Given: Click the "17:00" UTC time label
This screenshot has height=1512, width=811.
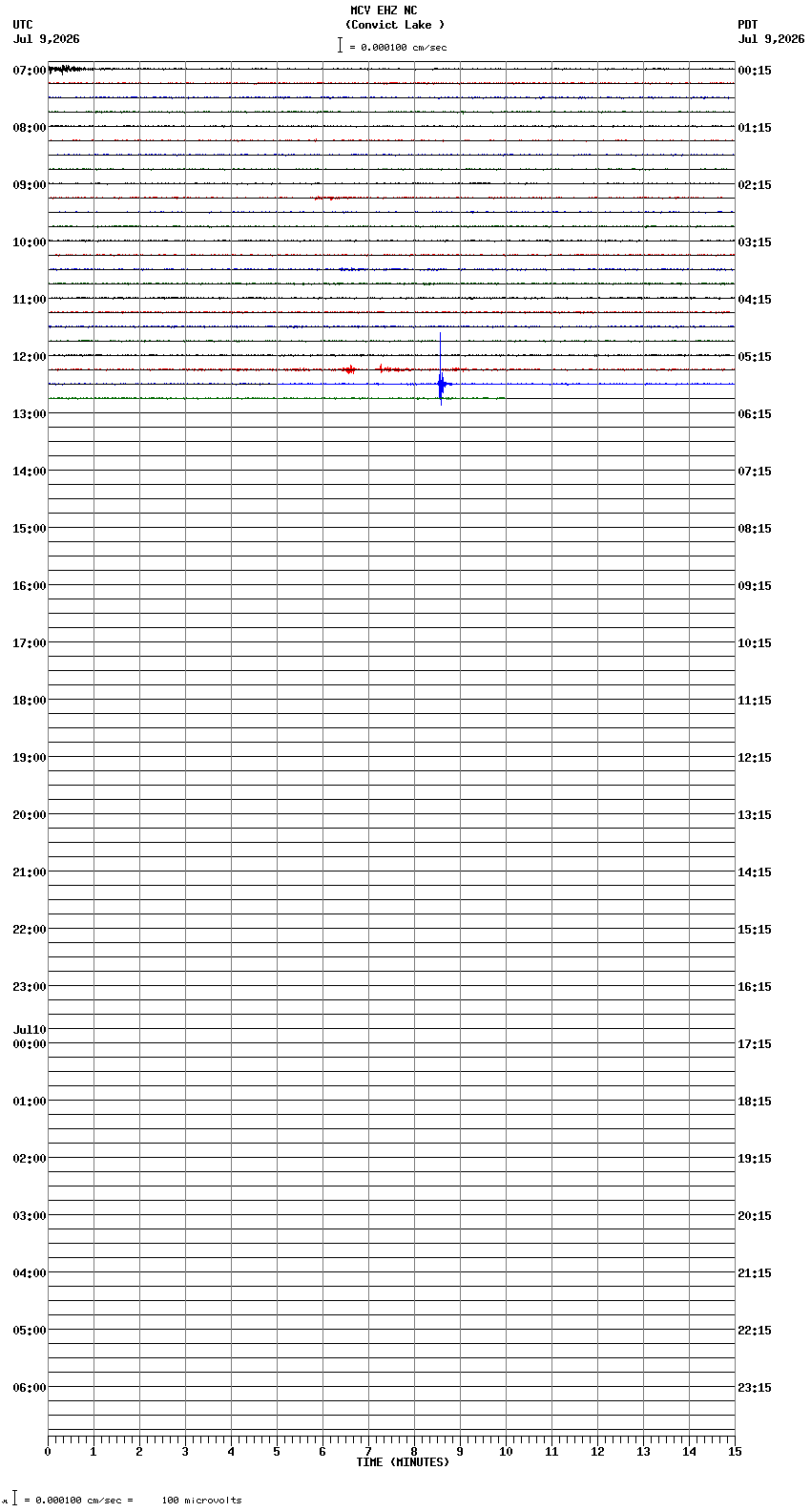Looking at the screenshot, I should [30, 643].
